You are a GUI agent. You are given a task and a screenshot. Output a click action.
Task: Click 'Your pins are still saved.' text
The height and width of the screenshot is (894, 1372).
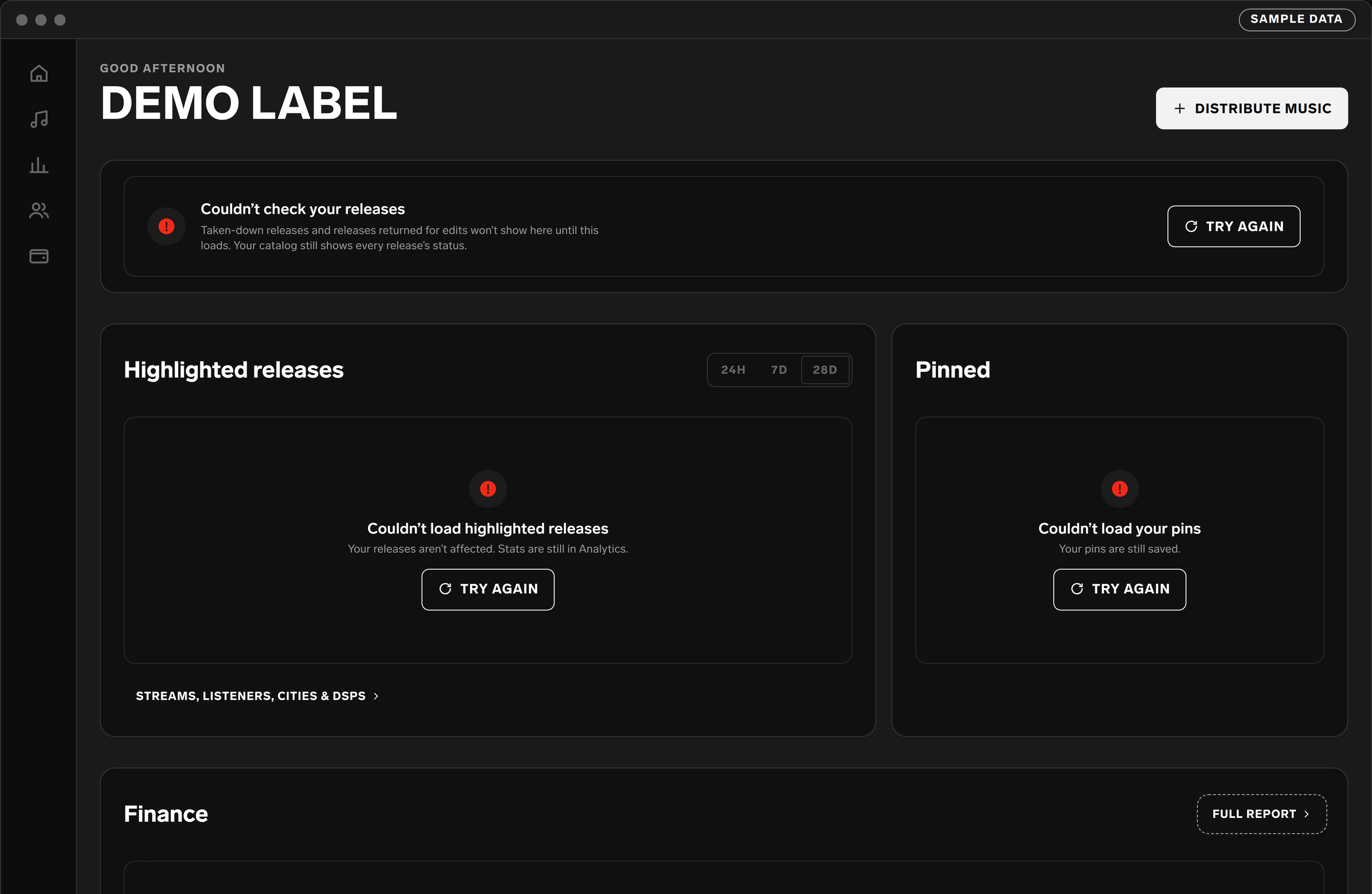[1120, 549]
